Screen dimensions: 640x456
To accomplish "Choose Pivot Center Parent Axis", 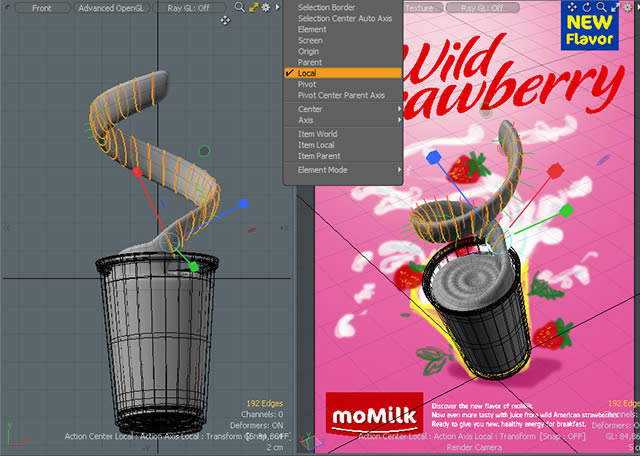I will tap(343, 95).
